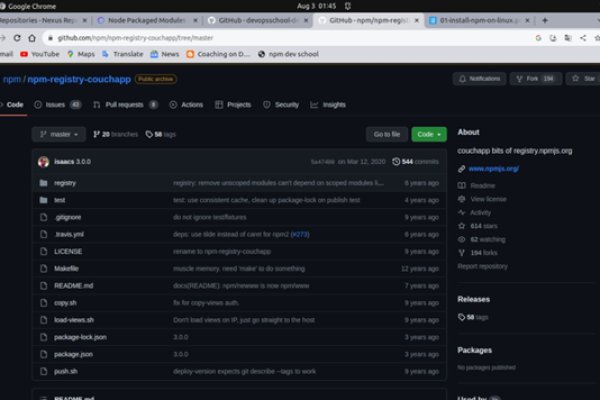Image resolution: width=600 pixels, height=400 pixels.
Task: View the 614 stars link
Action: pos(484,226)
